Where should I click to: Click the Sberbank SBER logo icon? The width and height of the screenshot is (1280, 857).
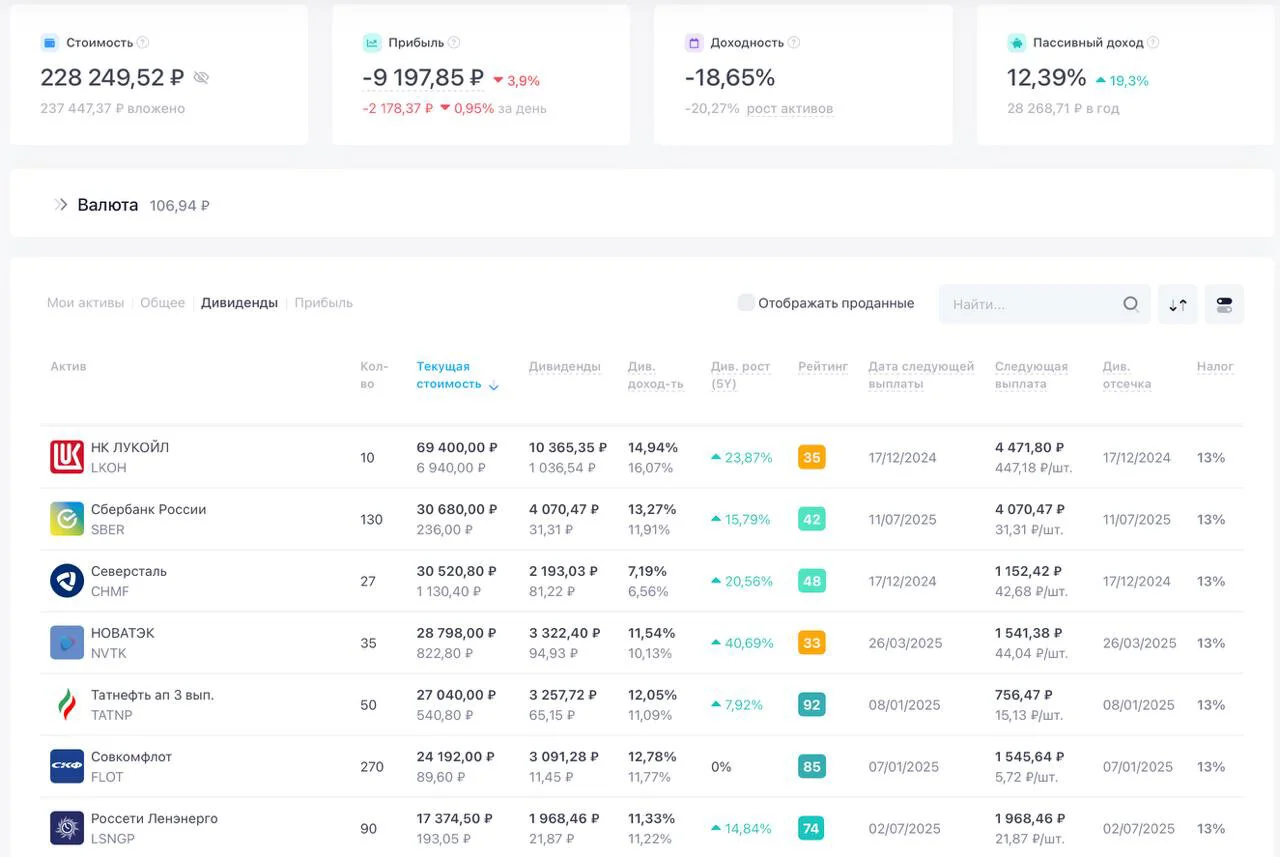(x=67, y=519)
